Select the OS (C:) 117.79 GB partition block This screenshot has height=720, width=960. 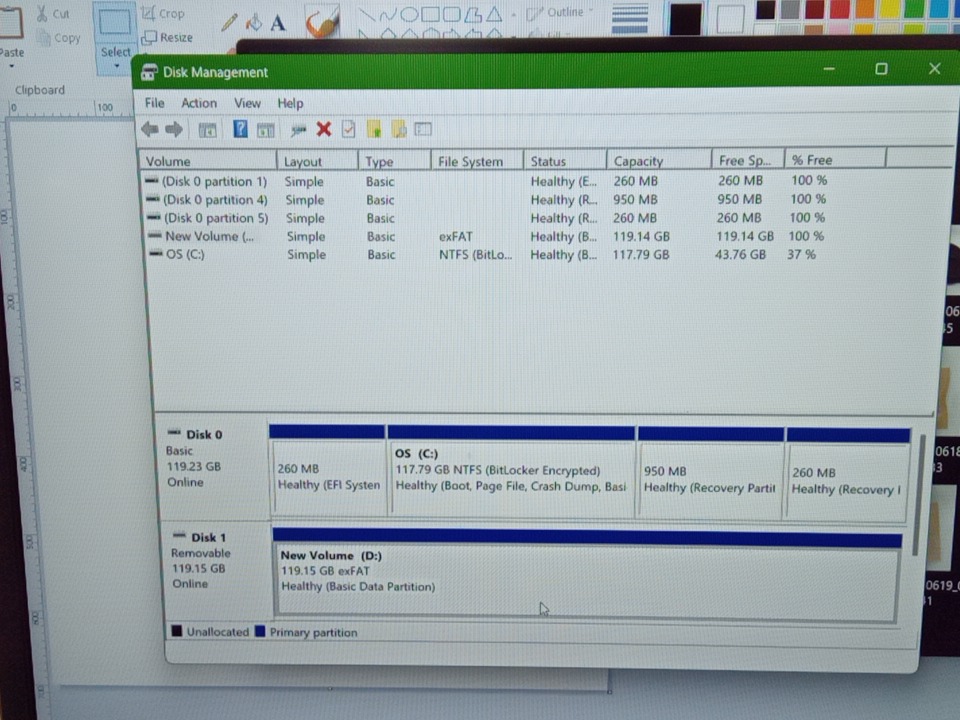(x=512, y=473)
